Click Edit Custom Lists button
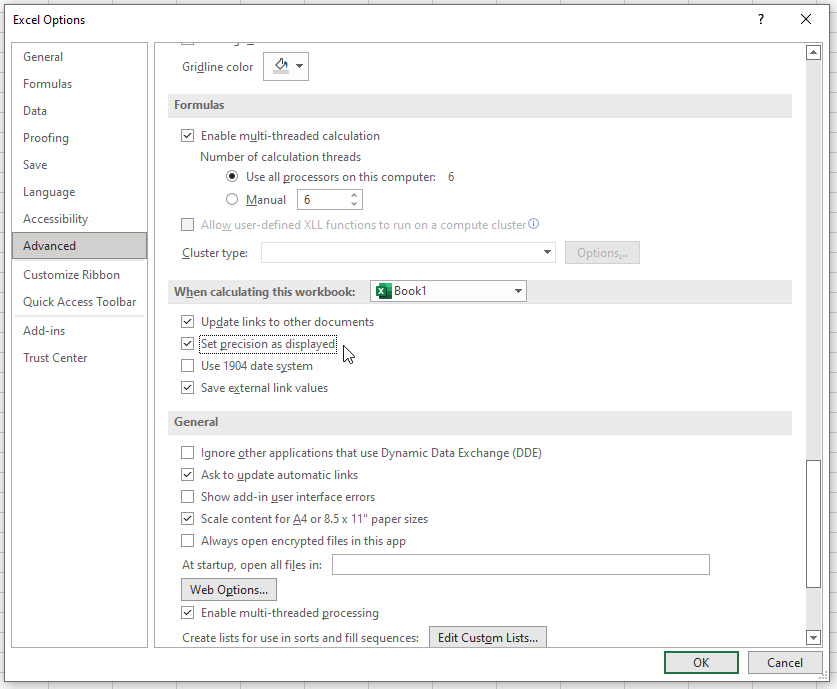Screen dimensions: 837x689 click(x=488, y=638)
